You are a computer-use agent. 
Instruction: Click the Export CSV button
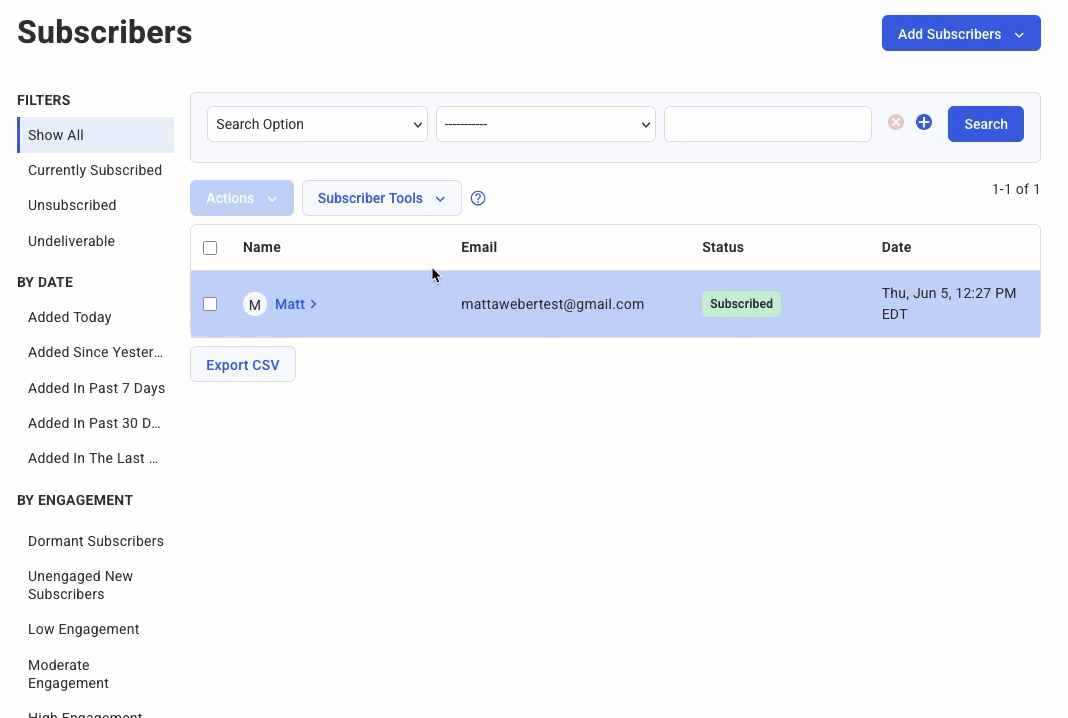pos(243,365)
